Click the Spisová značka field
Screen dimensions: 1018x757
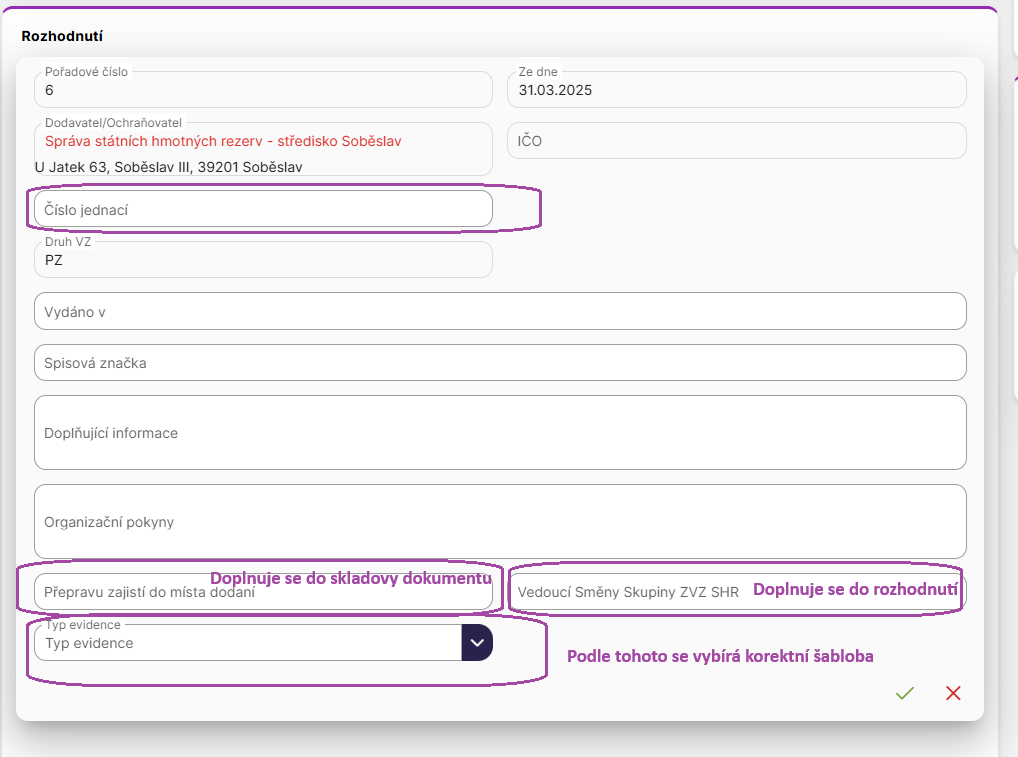point(500,363)
